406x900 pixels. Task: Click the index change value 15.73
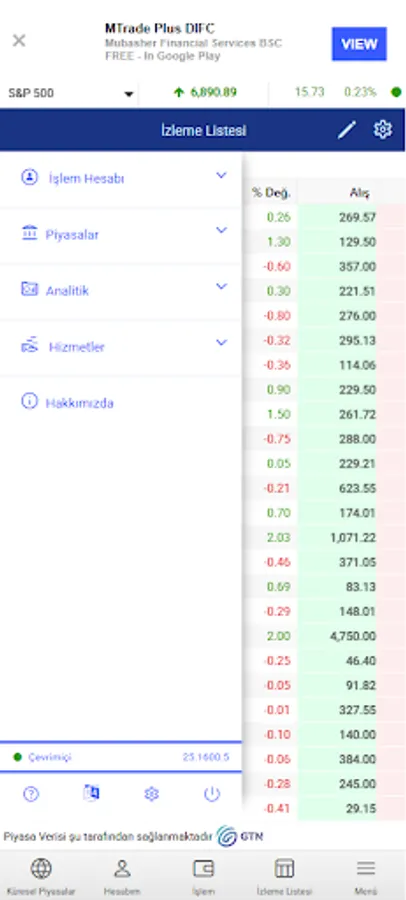pyautogui.click(x=310, y=92)
